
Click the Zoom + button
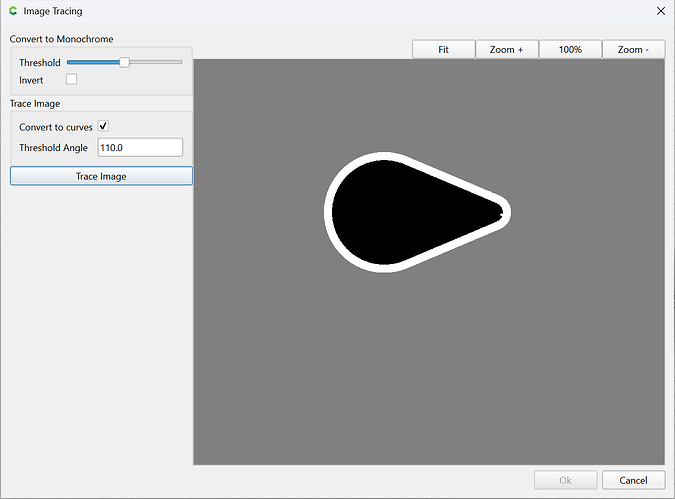click(x=507, y=50)
